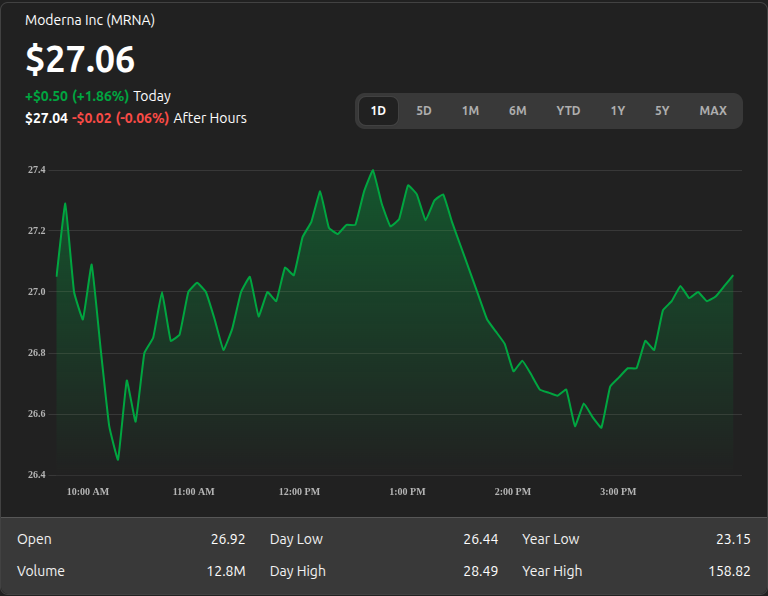Viewport: 768px width, 596px height.
Task: Click the Year High value 158.82
Action: point(729,571)
